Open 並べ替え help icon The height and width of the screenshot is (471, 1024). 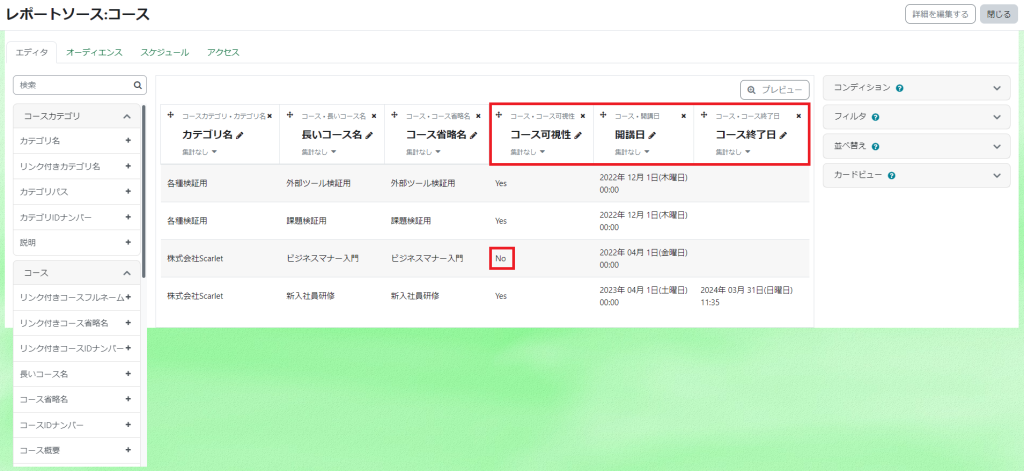coord(875,146)
